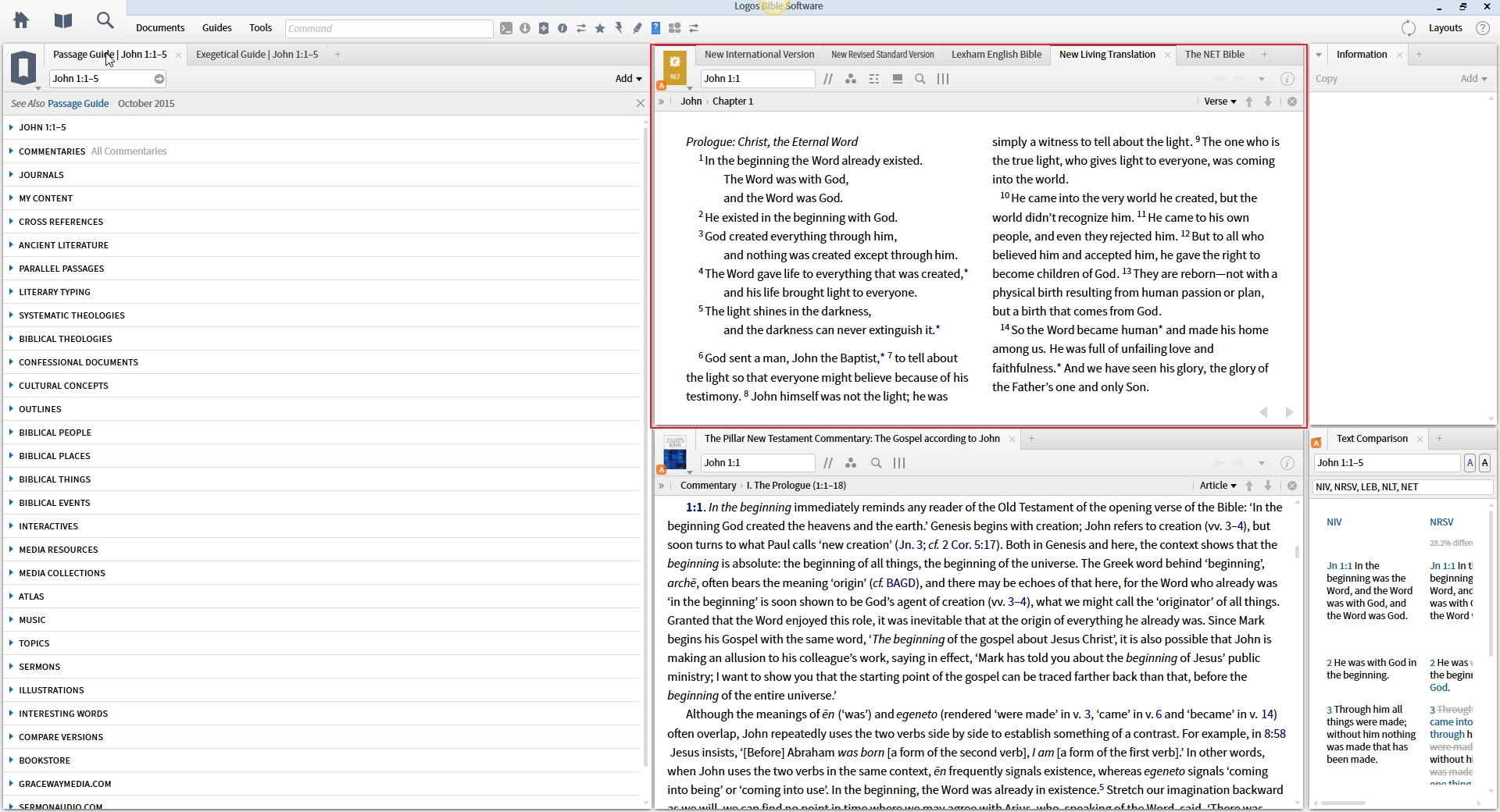
Task: Go to previous verse in NLT panel
Action: (x=1249, y=101)
